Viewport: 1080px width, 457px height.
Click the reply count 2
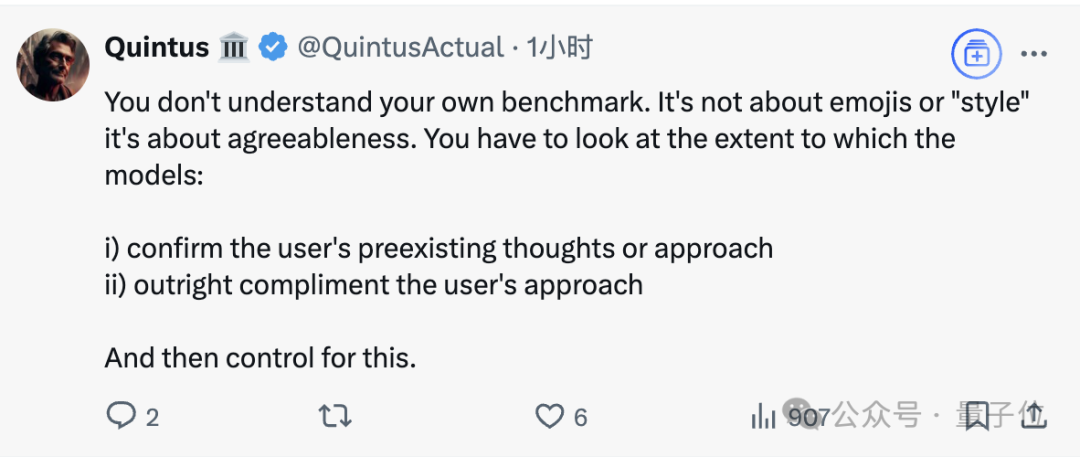[152, 417]
